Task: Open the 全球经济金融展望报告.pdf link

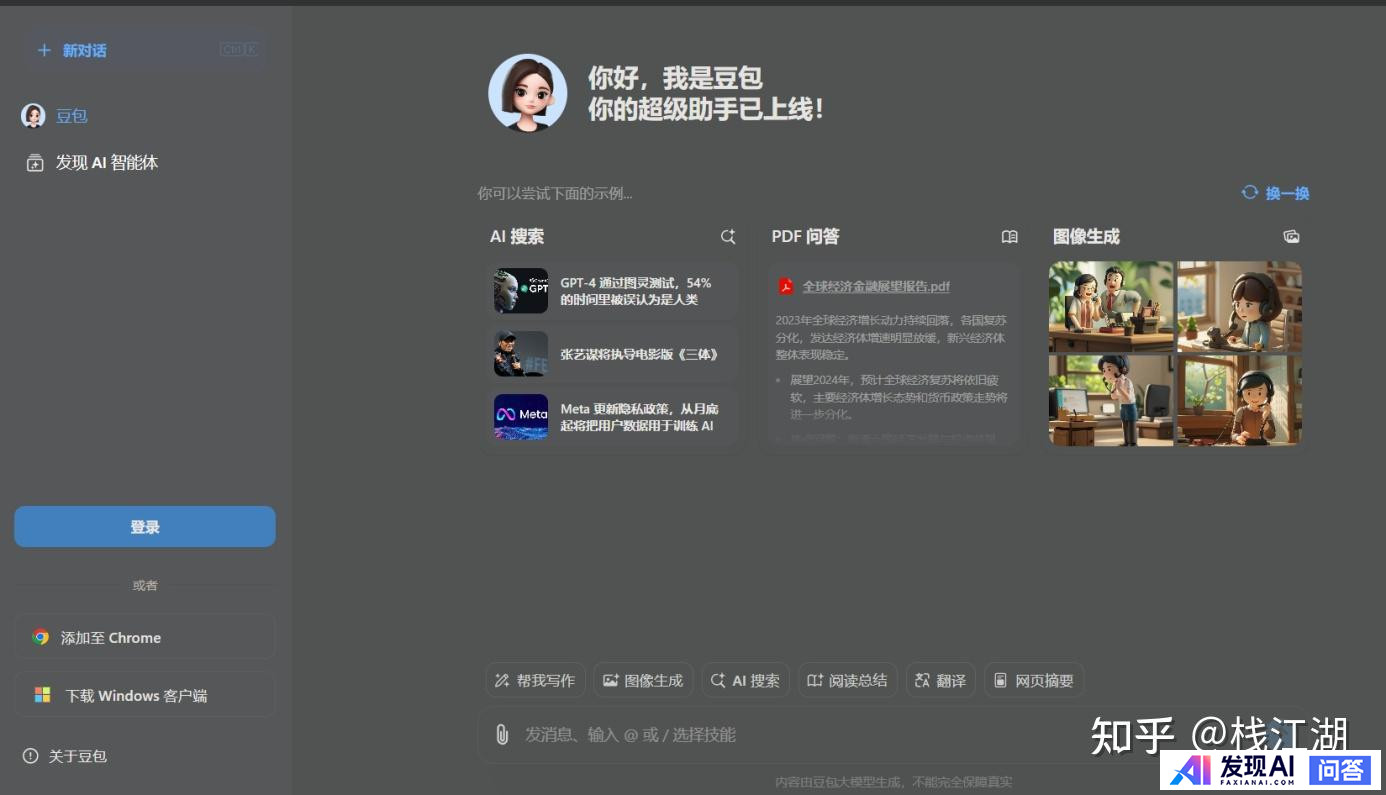Action: coord(875,286)
